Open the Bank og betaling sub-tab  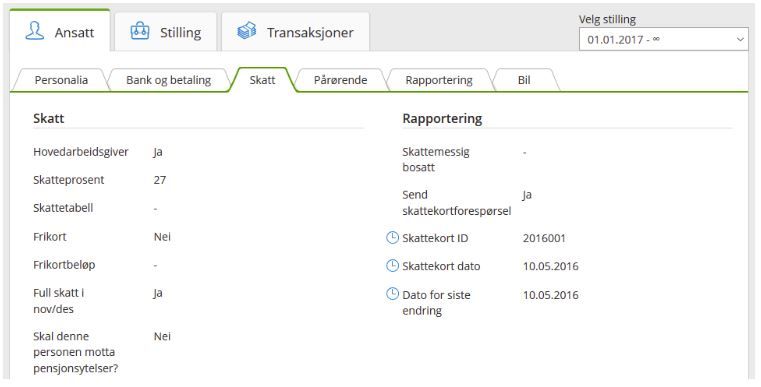click(168, 80)
